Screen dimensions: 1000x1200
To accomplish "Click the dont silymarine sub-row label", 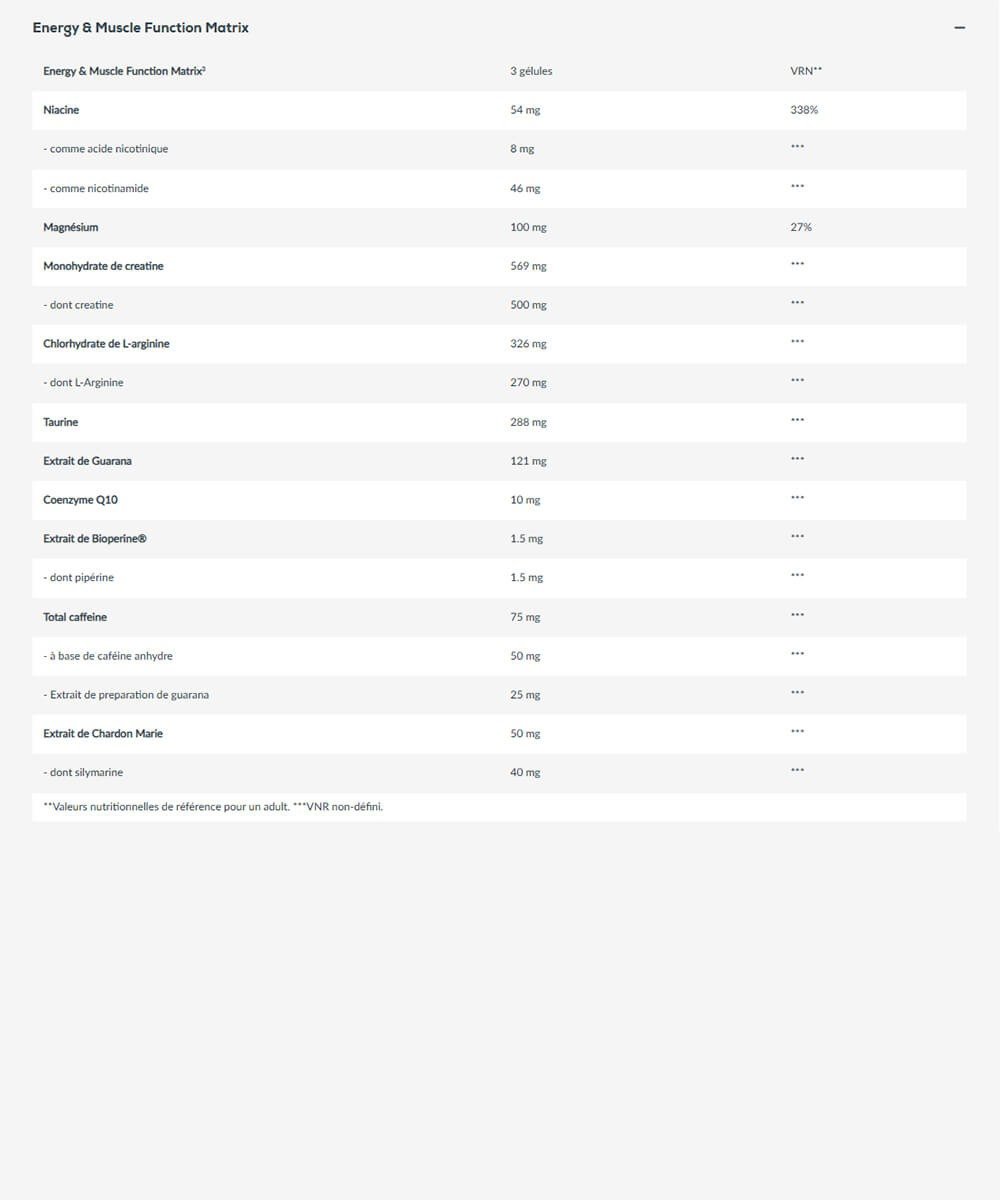I will [83, 773].
